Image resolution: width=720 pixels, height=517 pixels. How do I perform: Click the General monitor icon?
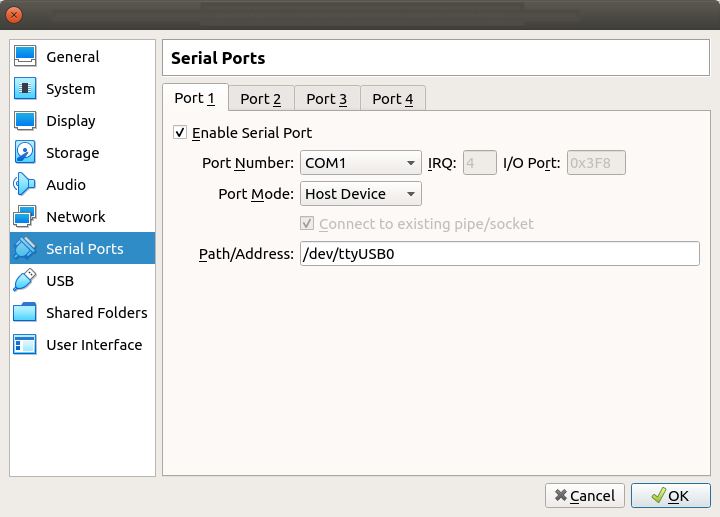(x=25, y=56)
